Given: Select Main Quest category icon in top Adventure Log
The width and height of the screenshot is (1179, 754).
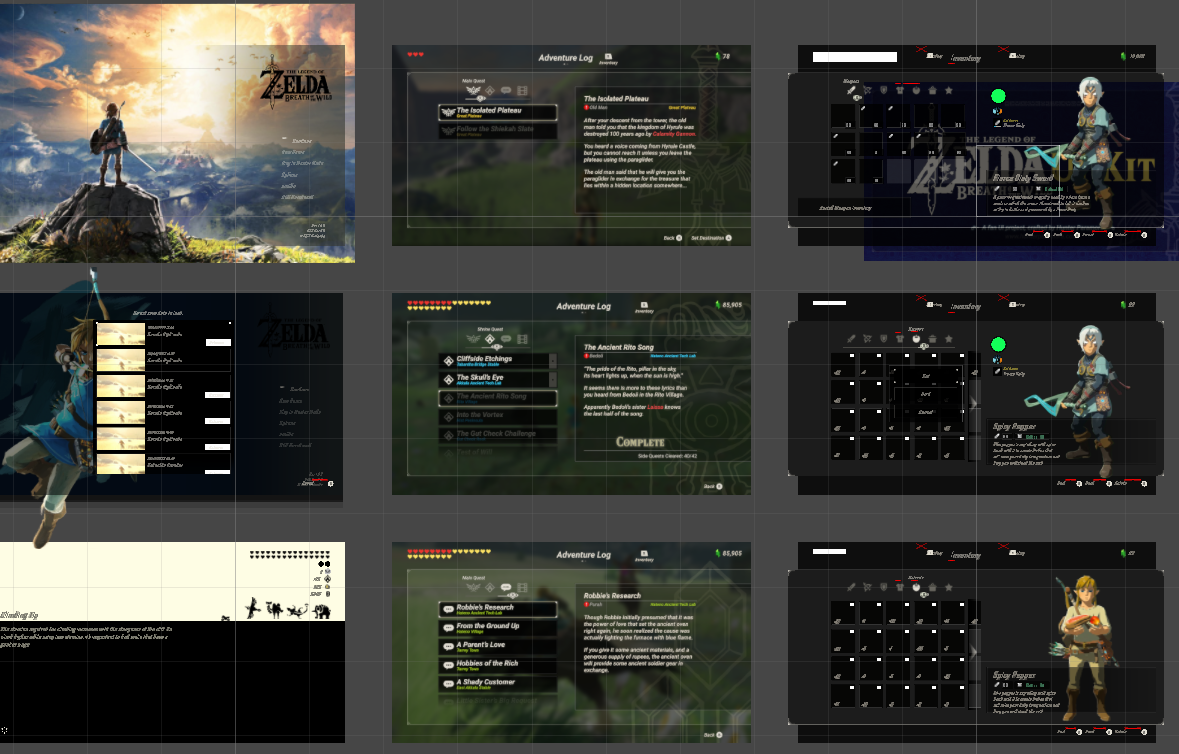Looking at the screenshot, I should tap(473, 90).
